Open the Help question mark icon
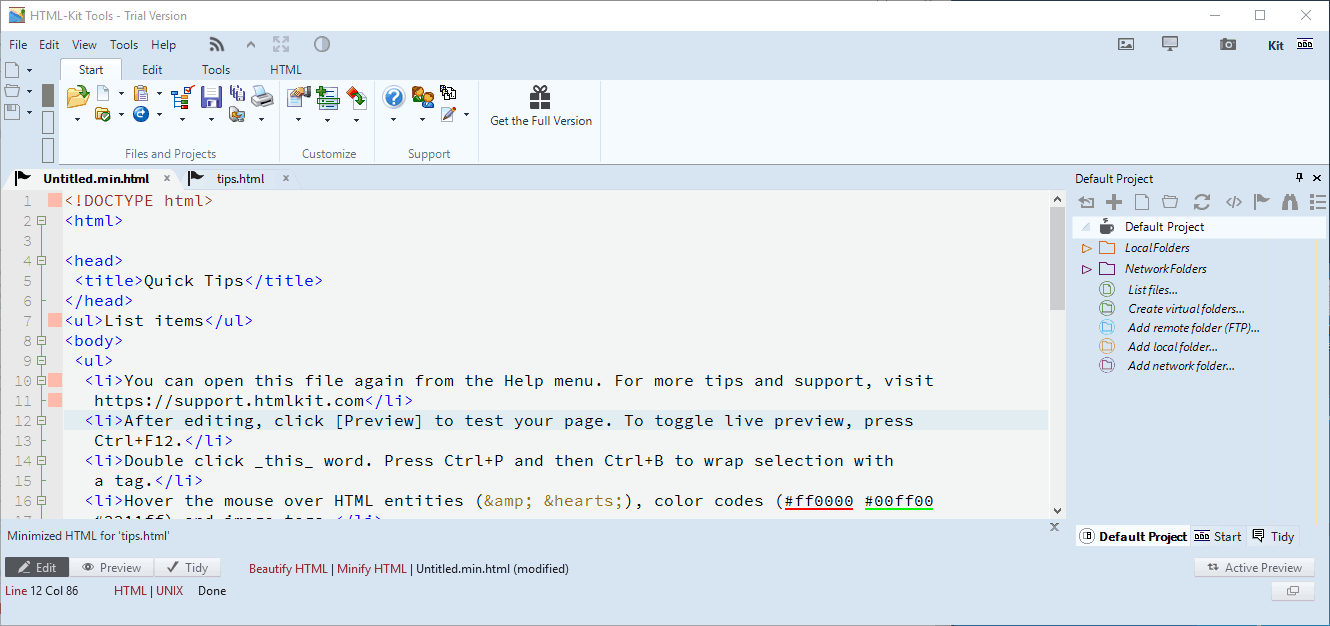 point(393,97)
